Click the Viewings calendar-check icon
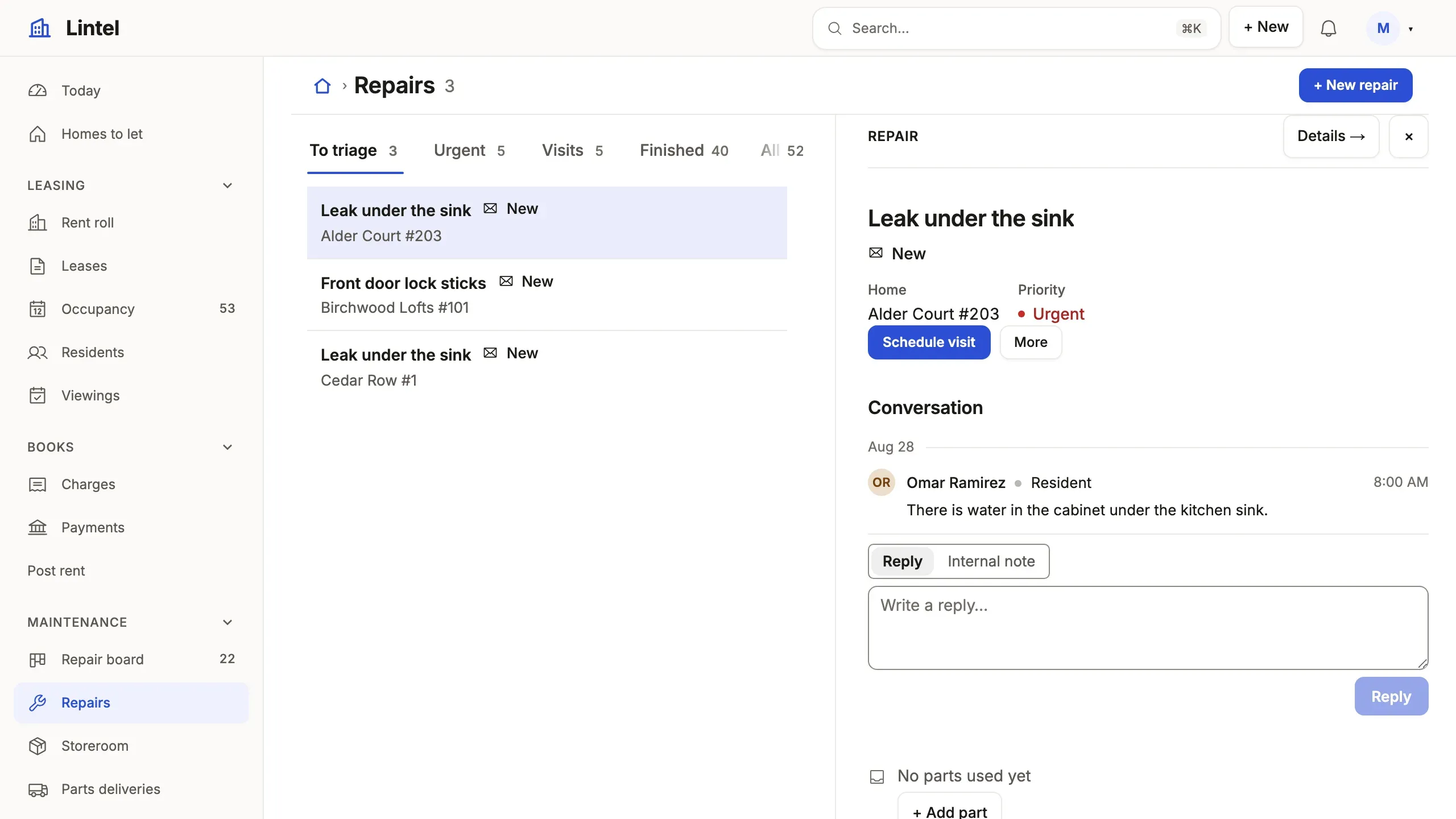 [38, 395]
